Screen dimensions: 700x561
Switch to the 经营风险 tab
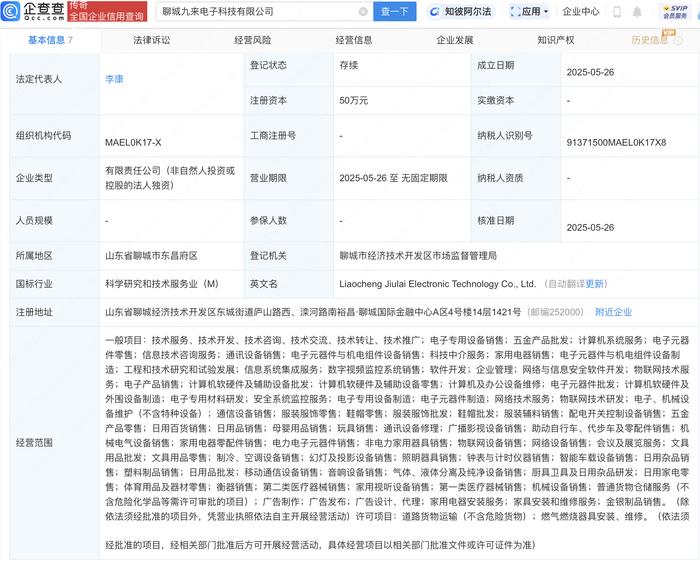(x=253, y=40)
